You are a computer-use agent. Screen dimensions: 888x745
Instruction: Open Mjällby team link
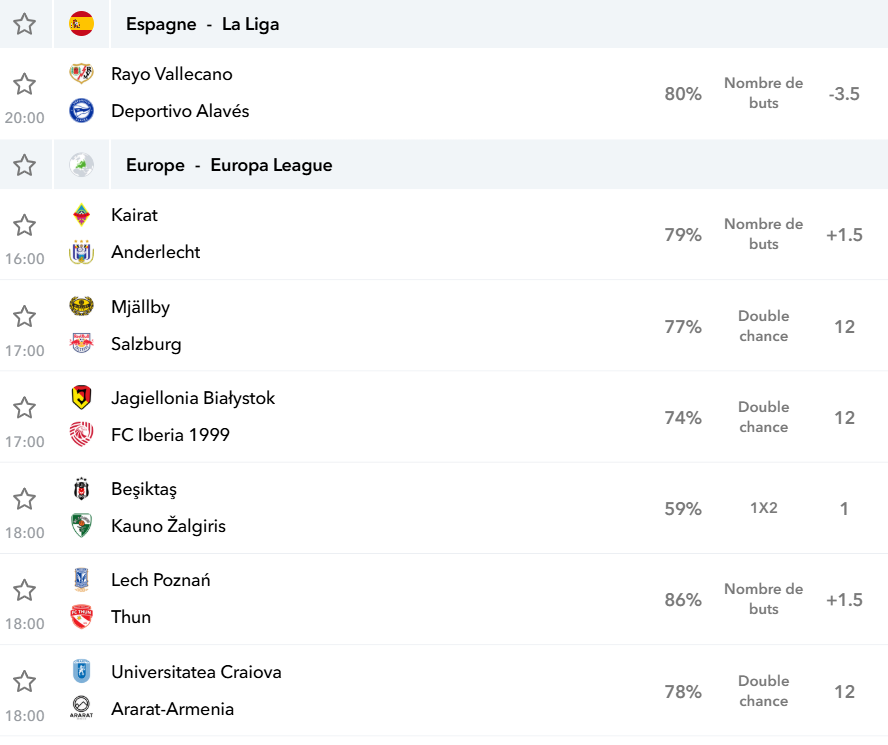(140, 307)
